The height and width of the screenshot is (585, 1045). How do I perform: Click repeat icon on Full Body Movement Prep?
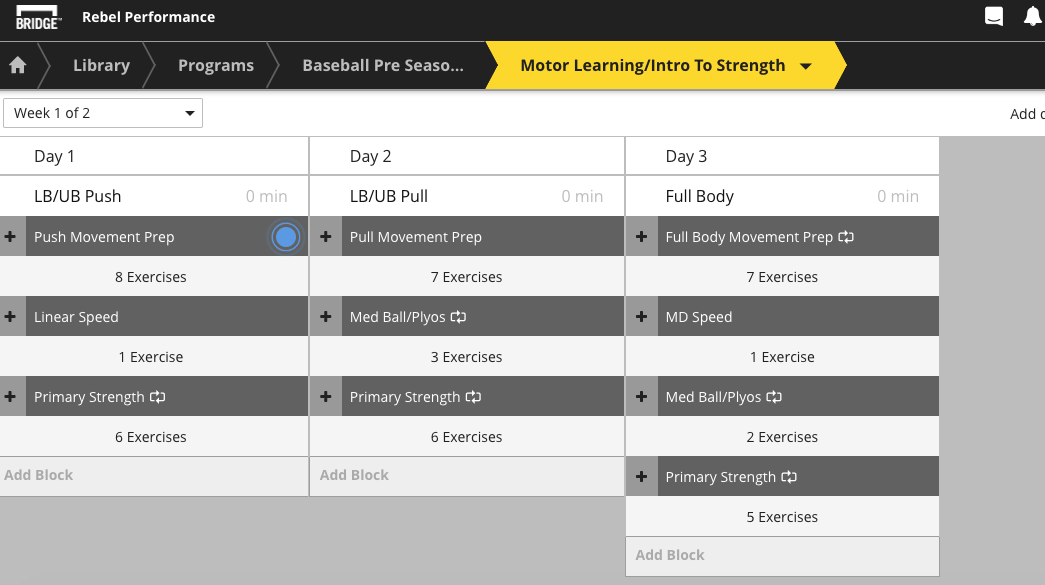pos(846,237)
